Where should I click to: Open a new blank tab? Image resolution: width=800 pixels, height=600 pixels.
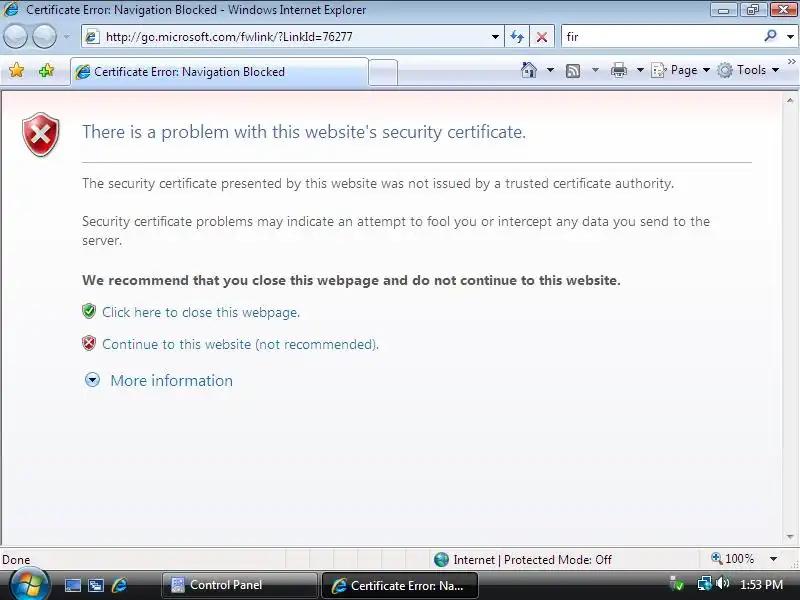click(383, 72)
